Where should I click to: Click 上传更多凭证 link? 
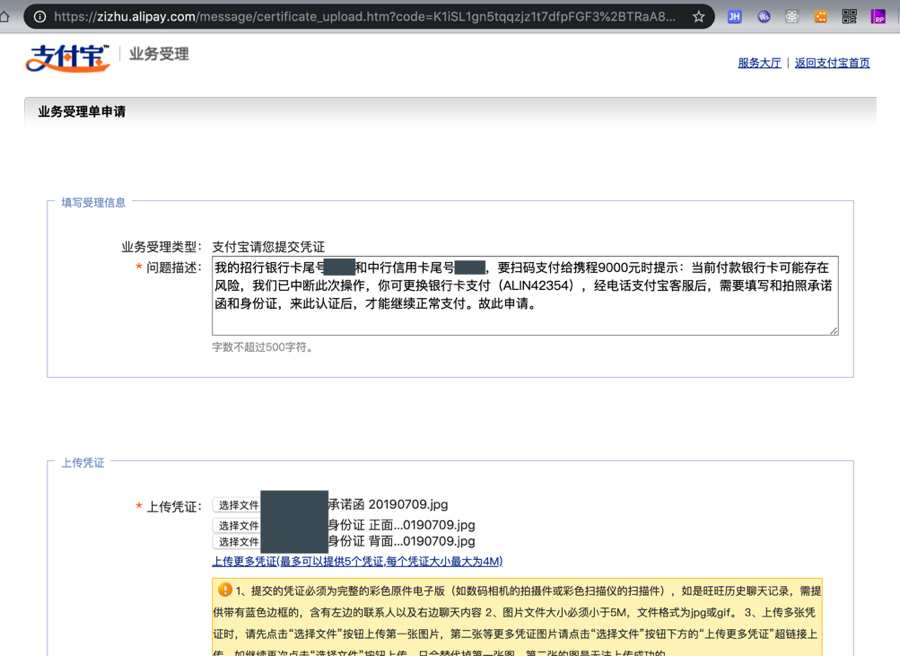point(243,561)
